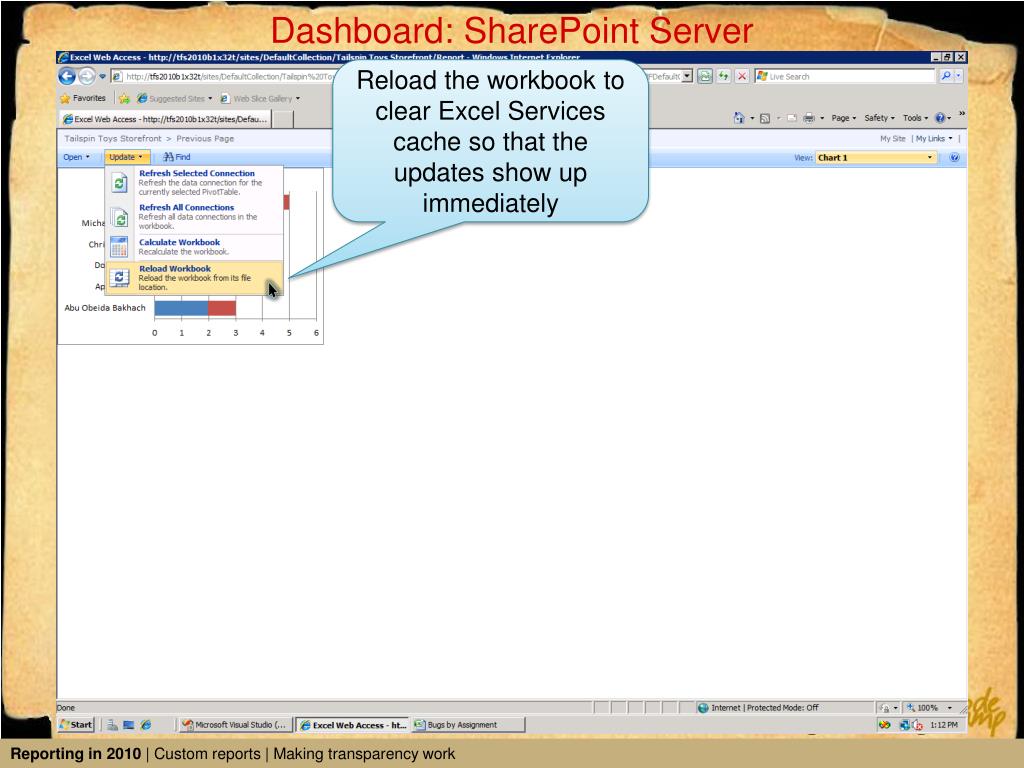This screenshot has height=768, width=1024.
Task: Follow the Previous Page breadcrumb link
Action: tap(205, 138)
